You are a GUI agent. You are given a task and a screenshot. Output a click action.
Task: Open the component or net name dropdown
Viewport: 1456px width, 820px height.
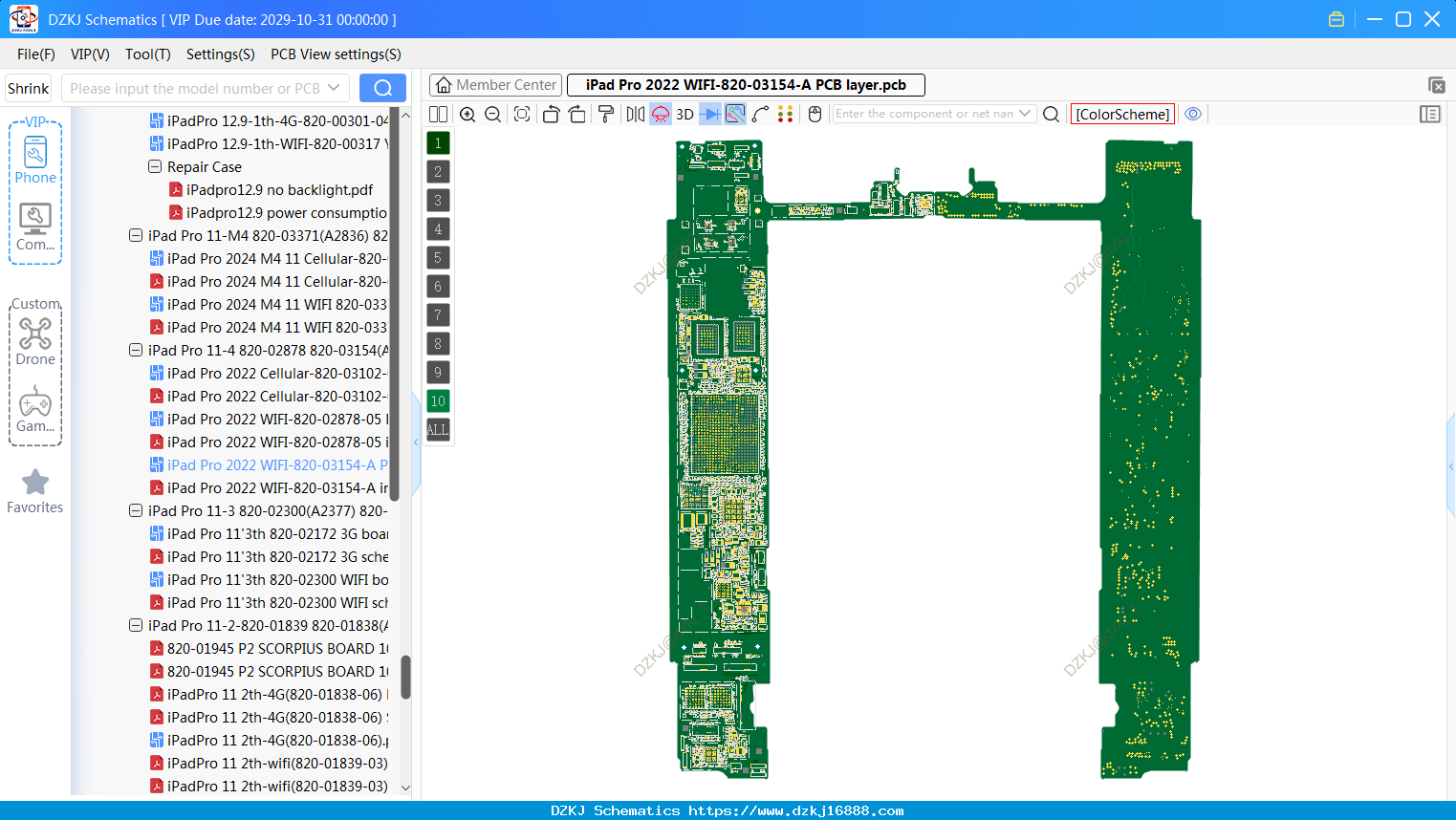1025,114
